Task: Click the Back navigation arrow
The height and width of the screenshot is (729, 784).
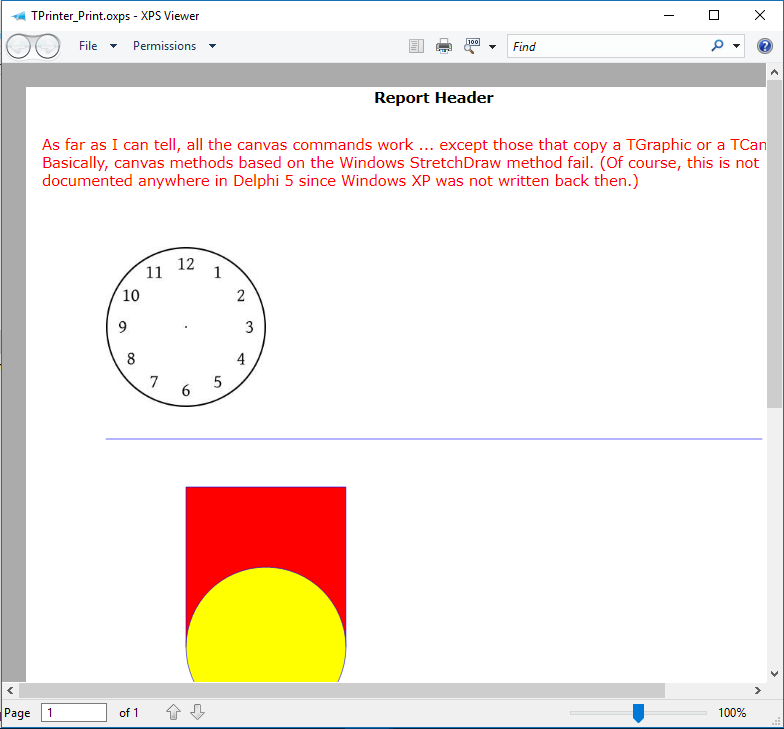Action: (x=19, y=46)
